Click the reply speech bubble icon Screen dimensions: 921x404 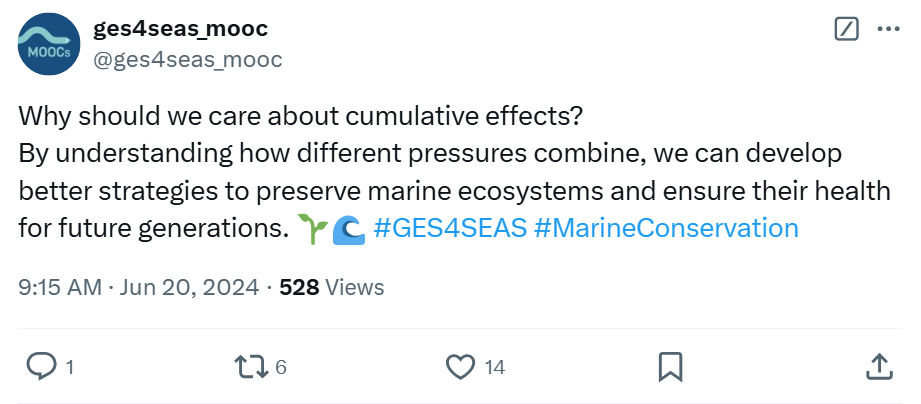40,367
